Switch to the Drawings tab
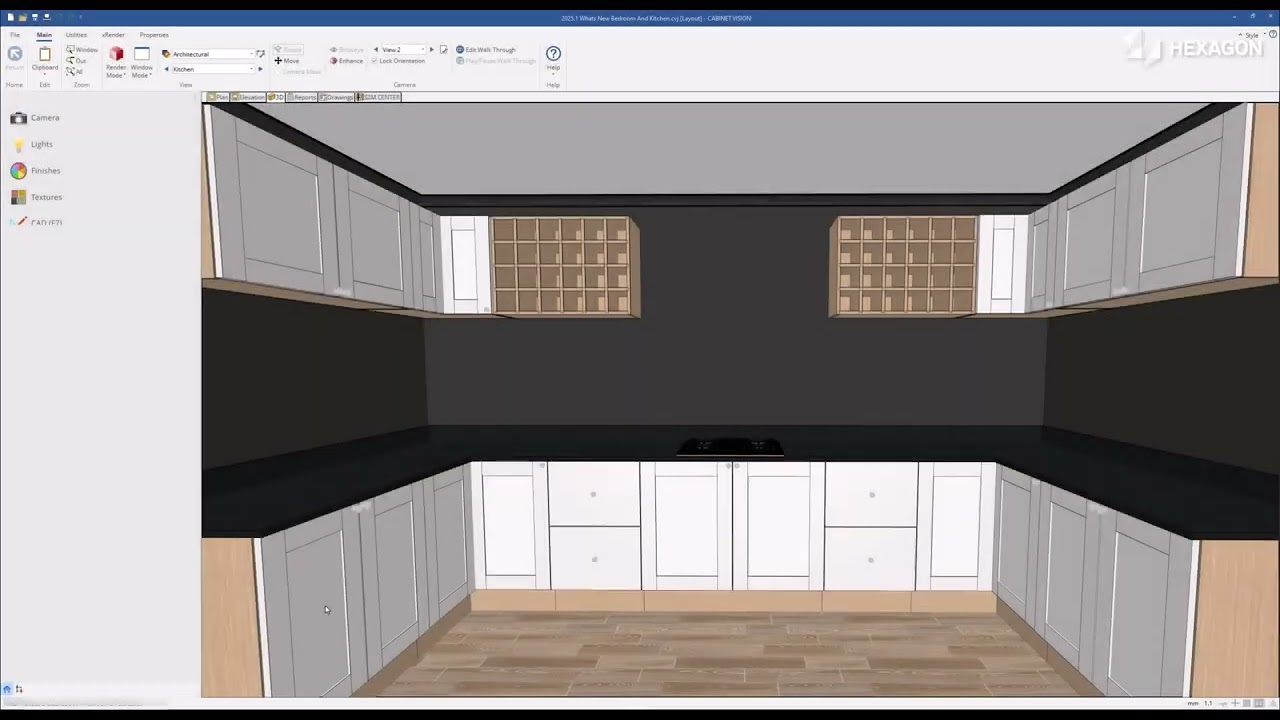1280x720 pixels. pos(336,97)
